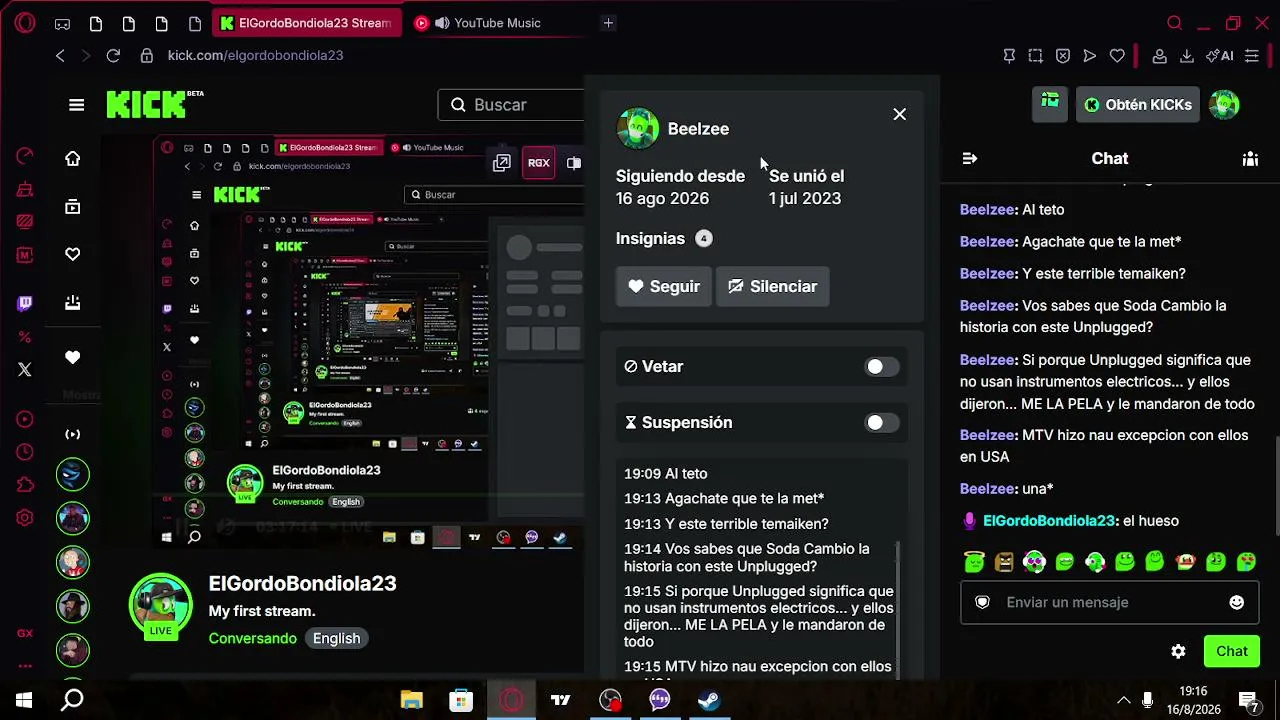This screenshot has width=1280, height=720.
Task: Open your Kick profile avatar menu
Action: click(1224, 104)
